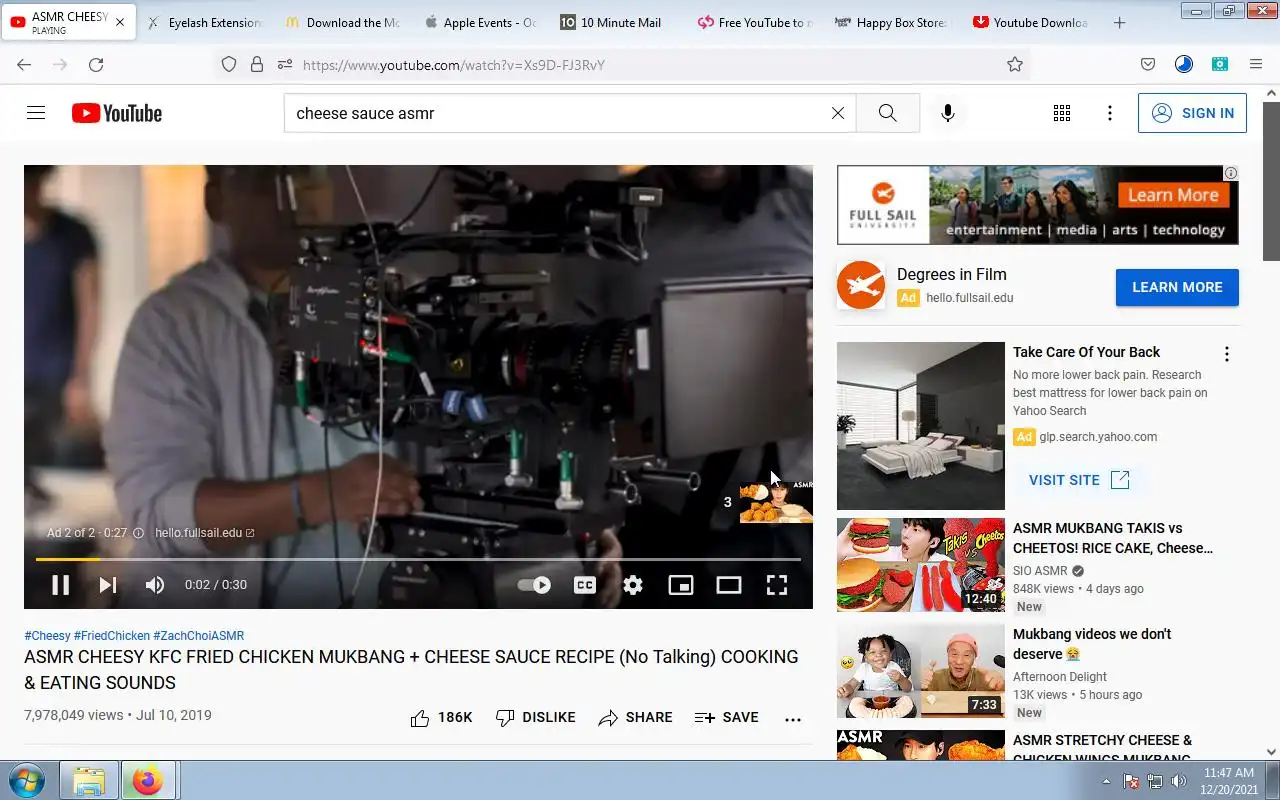Screen dimensions: 1280x800
Task: Mute the video volume
Action: (155, 585)
